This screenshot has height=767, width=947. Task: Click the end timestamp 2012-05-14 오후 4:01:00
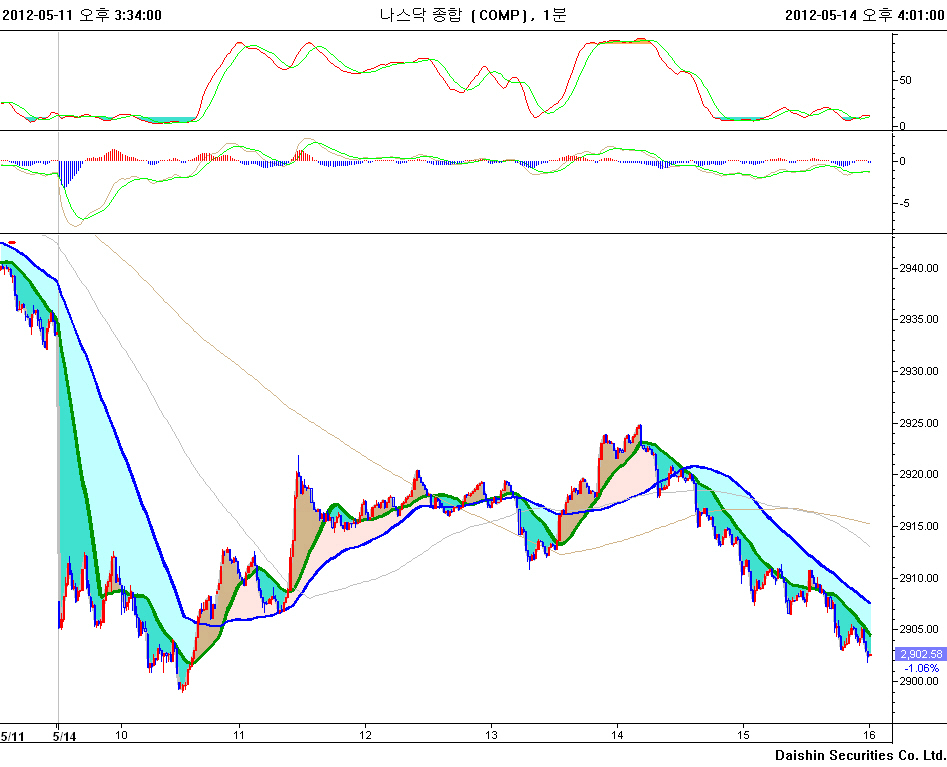click(864, 14)
